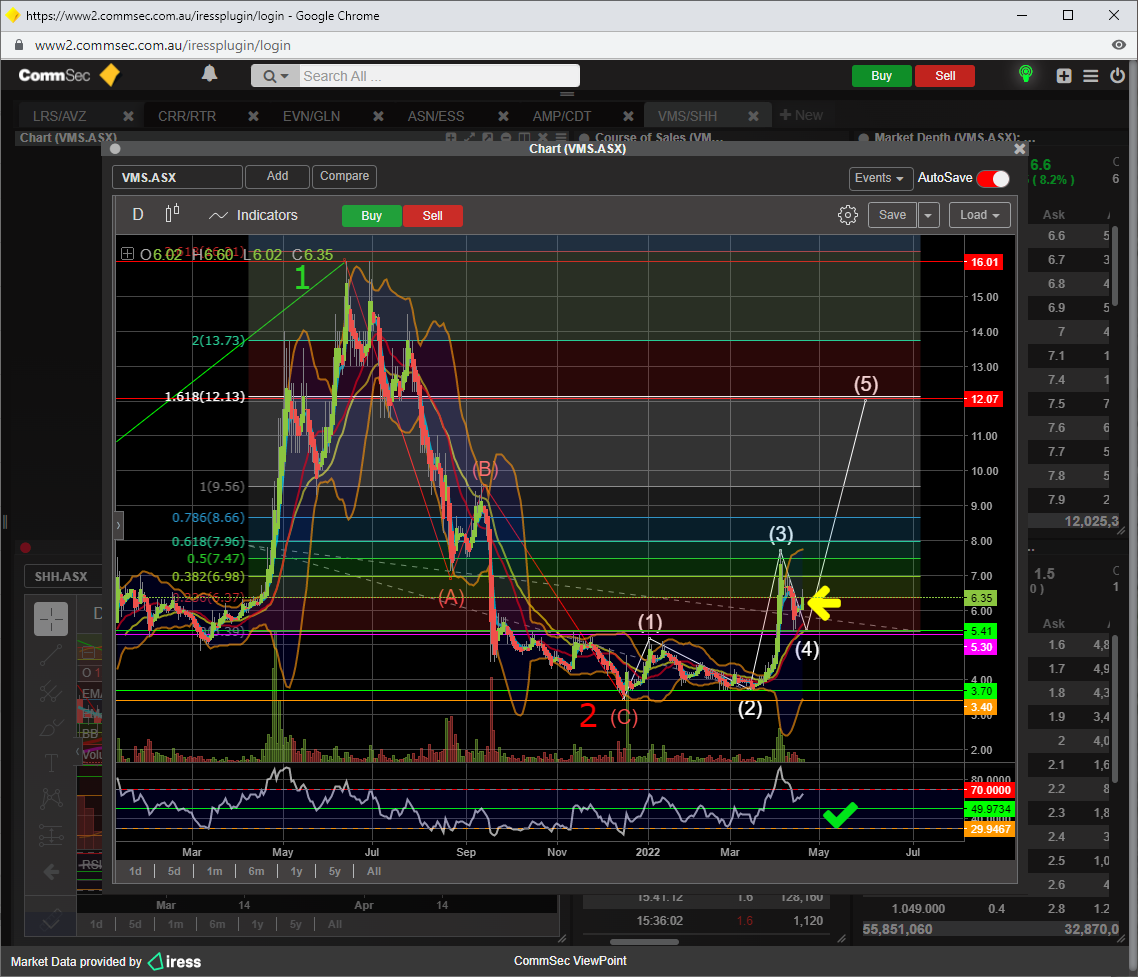Image resolution: width=1138 pixels, height=977 pixels.
Task: Open the chart settings gear
Action: click(847, 215)
